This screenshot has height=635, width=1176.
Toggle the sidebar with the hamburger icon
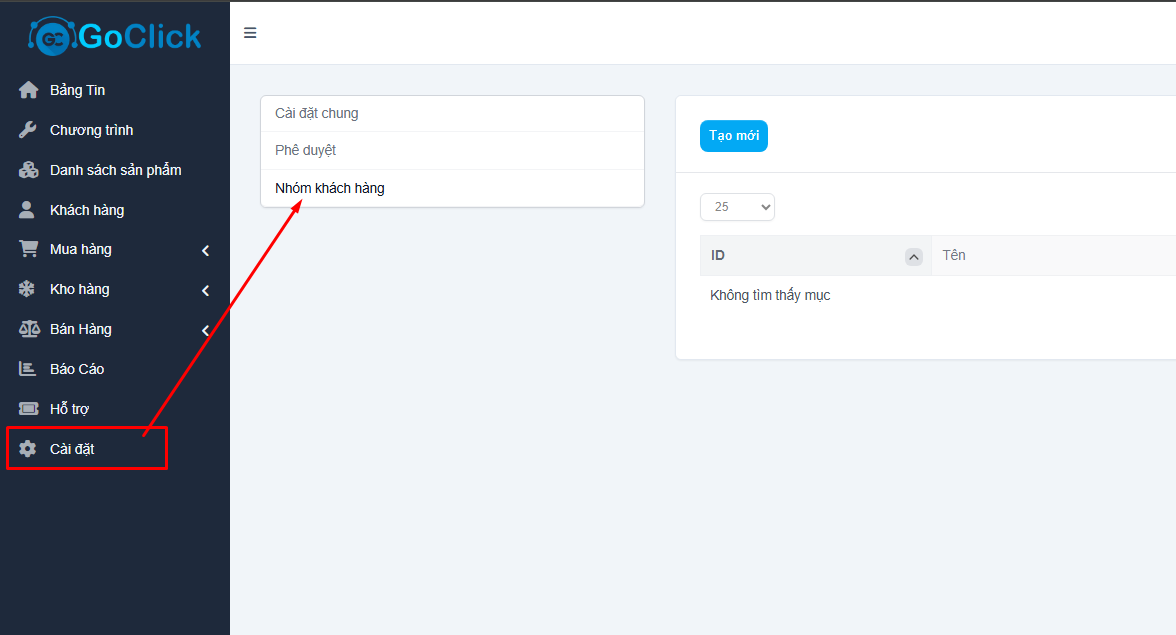250,33
